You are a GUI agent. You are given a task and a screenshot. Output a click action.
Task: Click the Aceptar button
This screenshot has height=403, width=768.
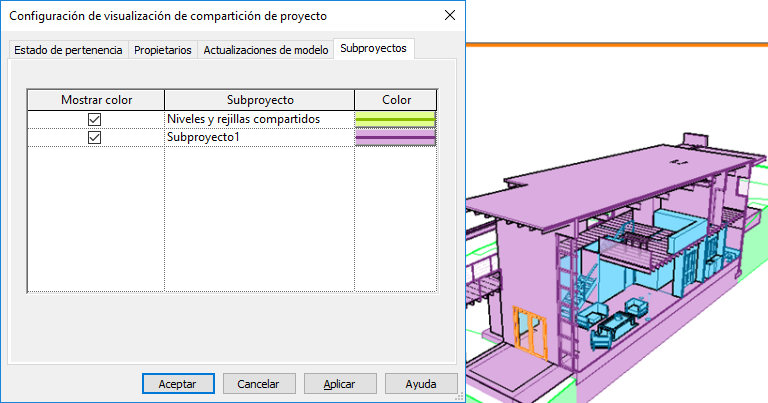(x=178, y=384)
